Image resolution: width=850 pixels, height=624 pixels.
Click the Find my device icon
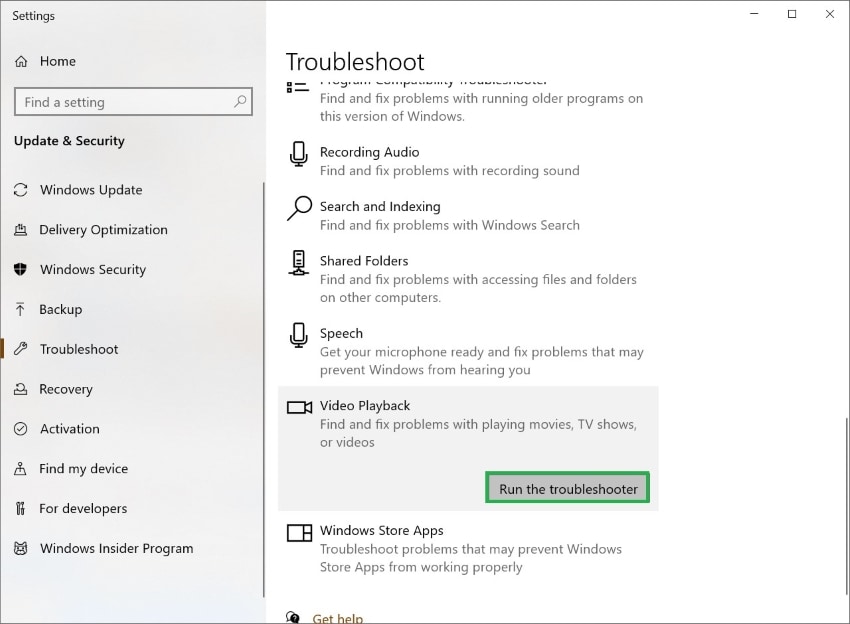21,469
